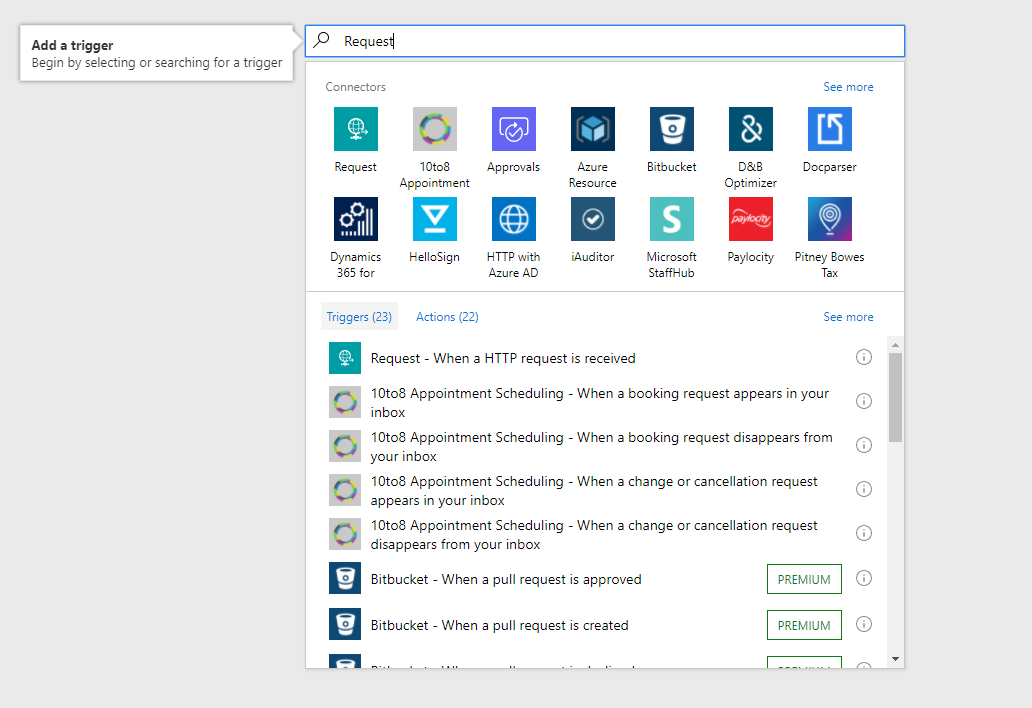The width and height of the screenshot is (1032, 708).
Task: Switch to the Triggers (23) tab
Action: pyautogui.click(x=359, y=316)
